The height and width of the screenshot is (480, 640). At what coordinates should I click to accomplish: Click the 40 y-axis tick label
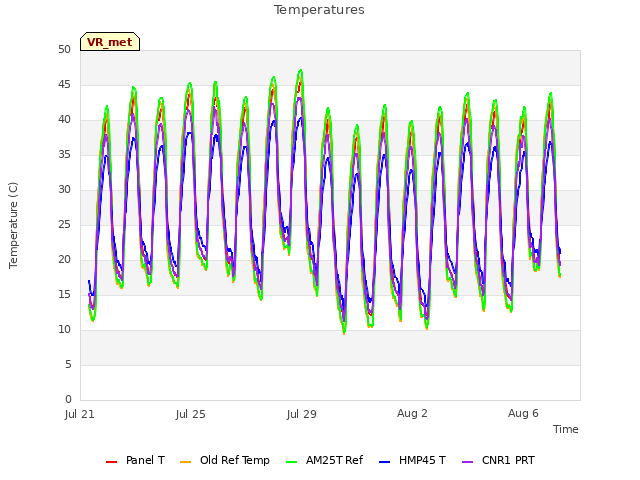click(x=64, y=120)
